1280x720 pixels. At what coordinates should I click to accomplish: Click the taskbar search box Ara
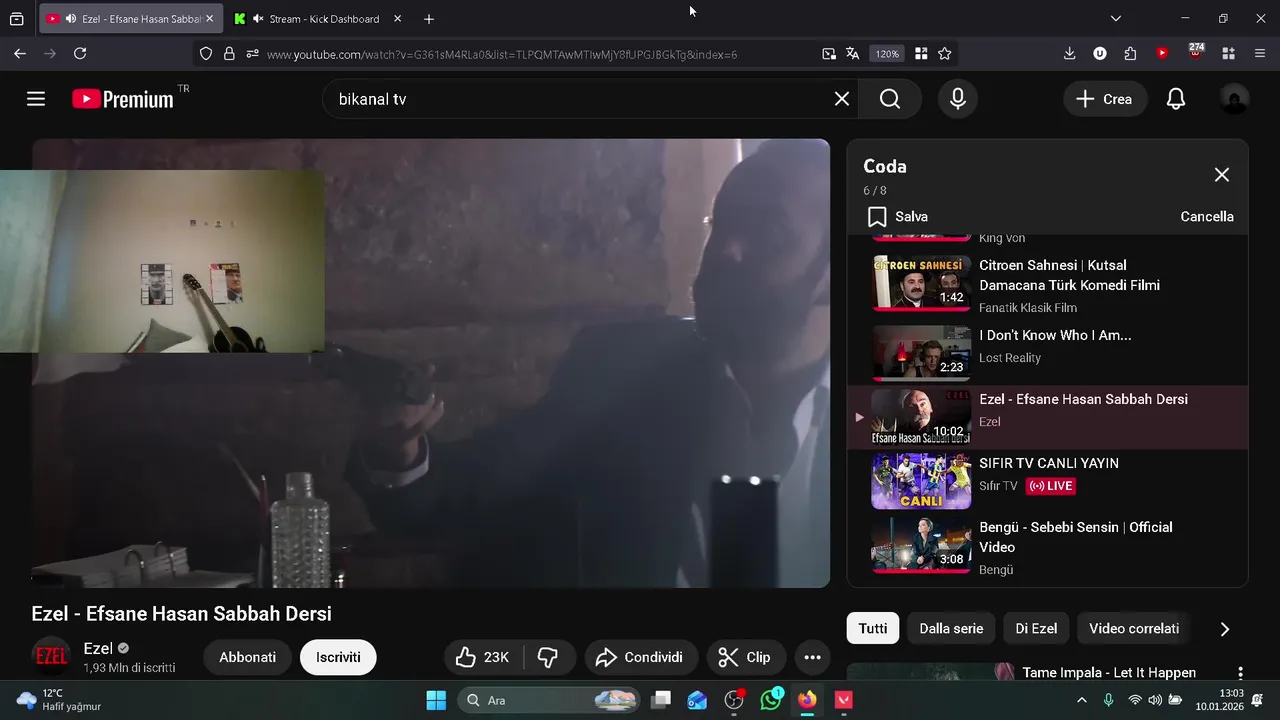tap(549, 700)
